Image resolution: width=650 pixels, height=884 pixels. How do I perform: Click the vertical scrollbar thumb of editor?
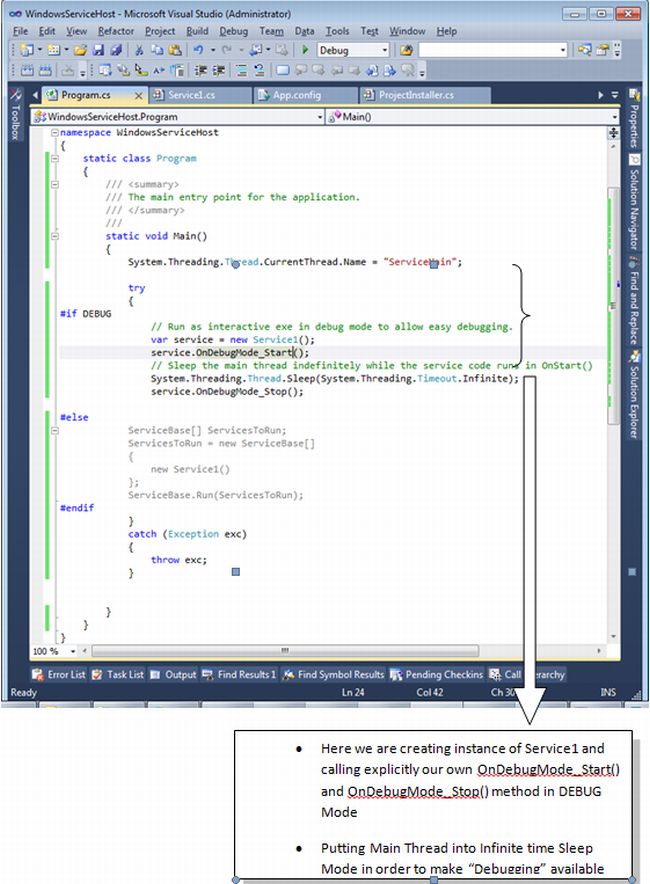click(613, 306)
